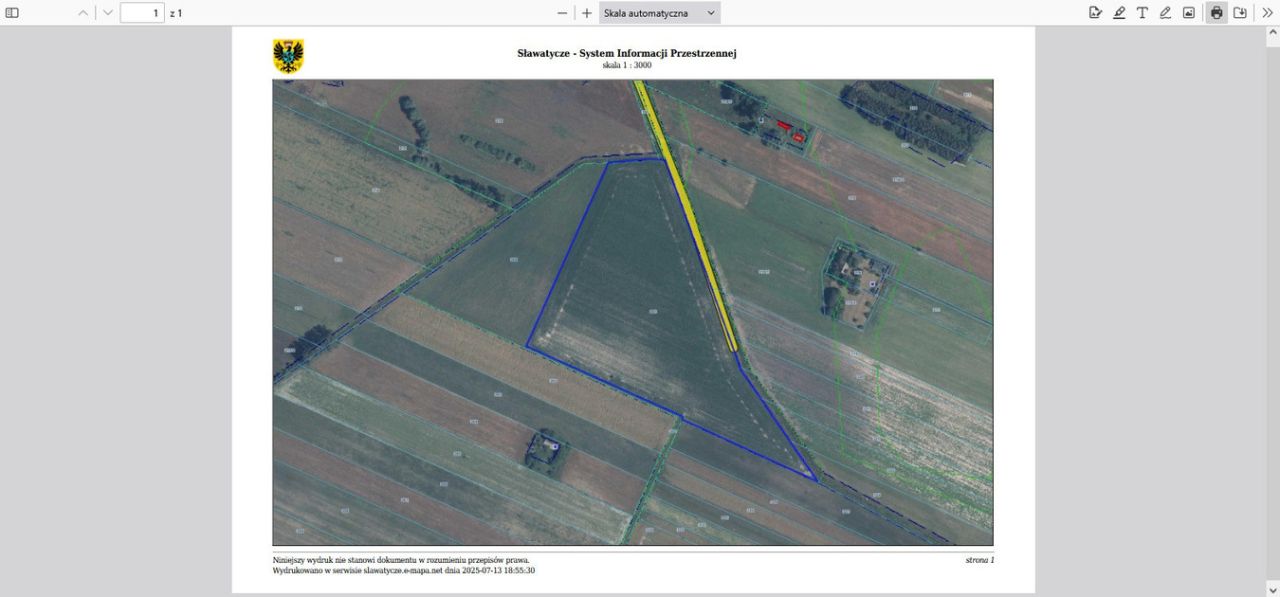Click the text skala 1 : 3000
Viewport: 1280px width, 597px height.
(x=627, y=65)
